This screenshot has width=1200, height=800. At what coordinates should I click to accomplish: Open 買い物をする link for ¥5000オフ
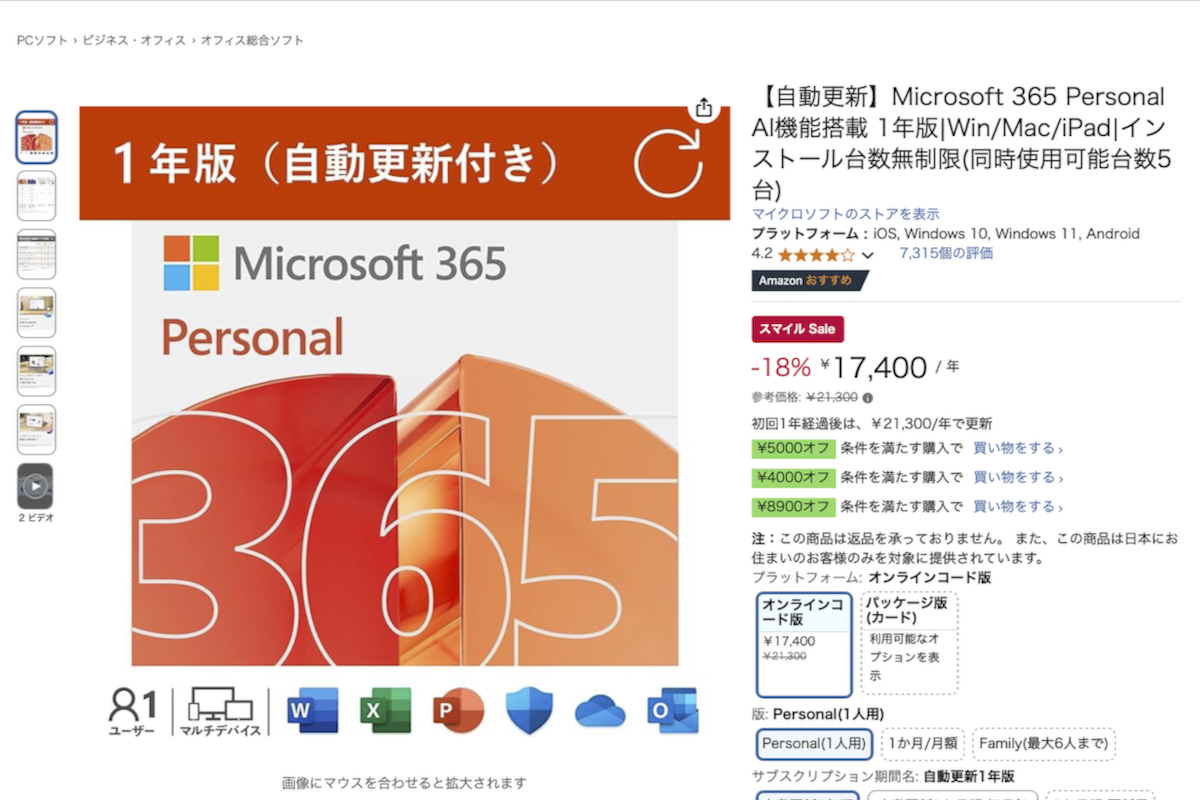click(1017, 448)
